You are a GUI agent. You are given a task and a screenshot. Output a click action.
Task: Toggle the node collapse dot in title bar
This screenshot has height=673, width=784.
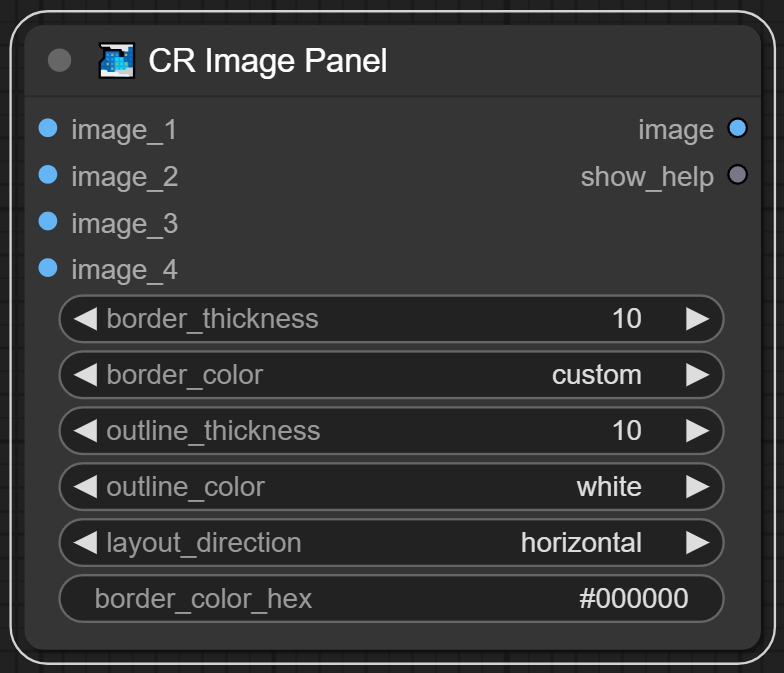coord(60,61)
